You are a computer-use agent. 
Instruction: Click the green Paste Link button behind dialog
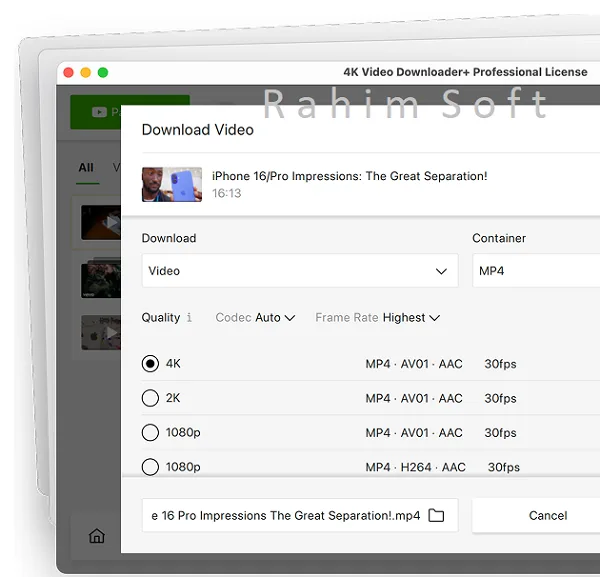[96, 112]
